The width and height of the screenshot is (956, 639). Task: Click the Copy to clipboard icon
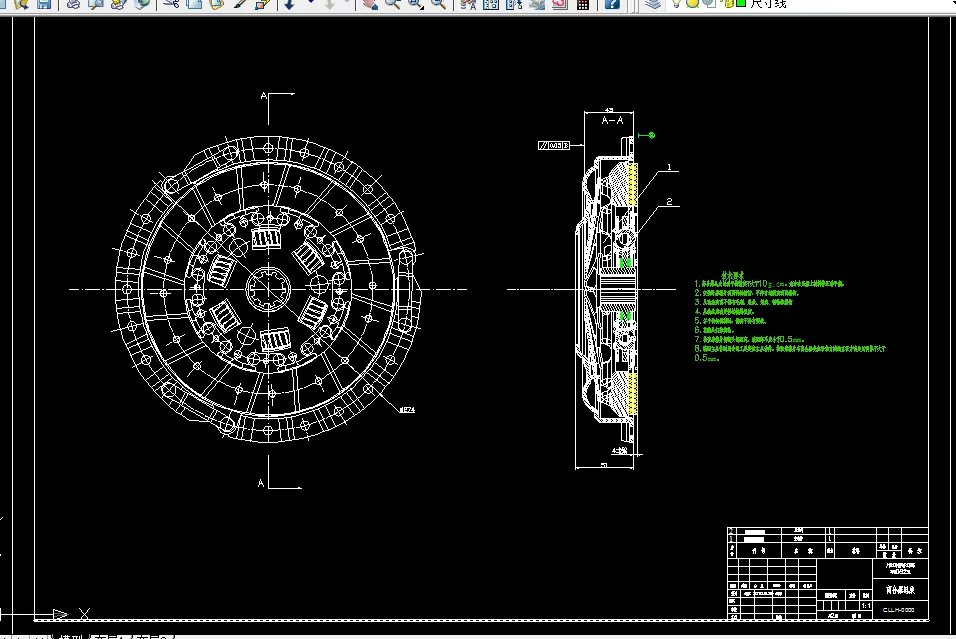194,4
